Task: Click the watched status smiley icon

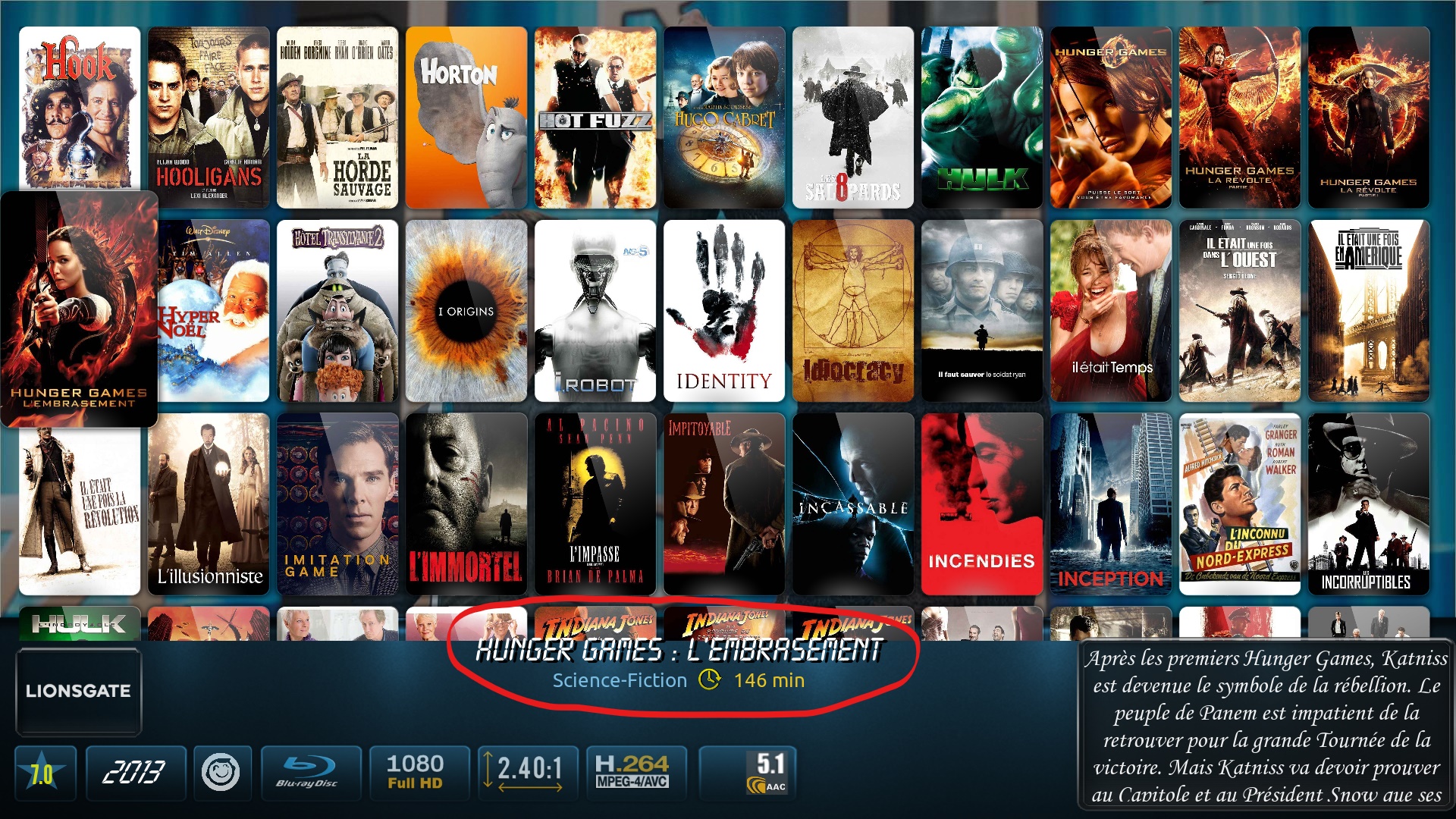Action: tap(221, 773)
